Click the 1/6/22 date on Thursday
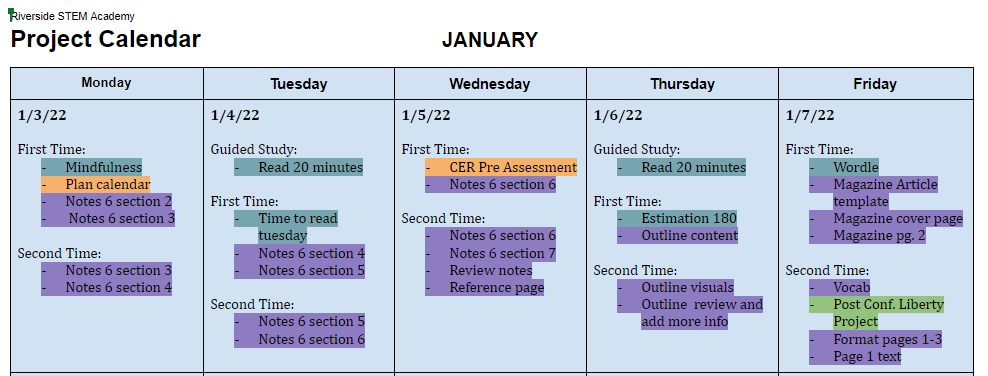 618,115
